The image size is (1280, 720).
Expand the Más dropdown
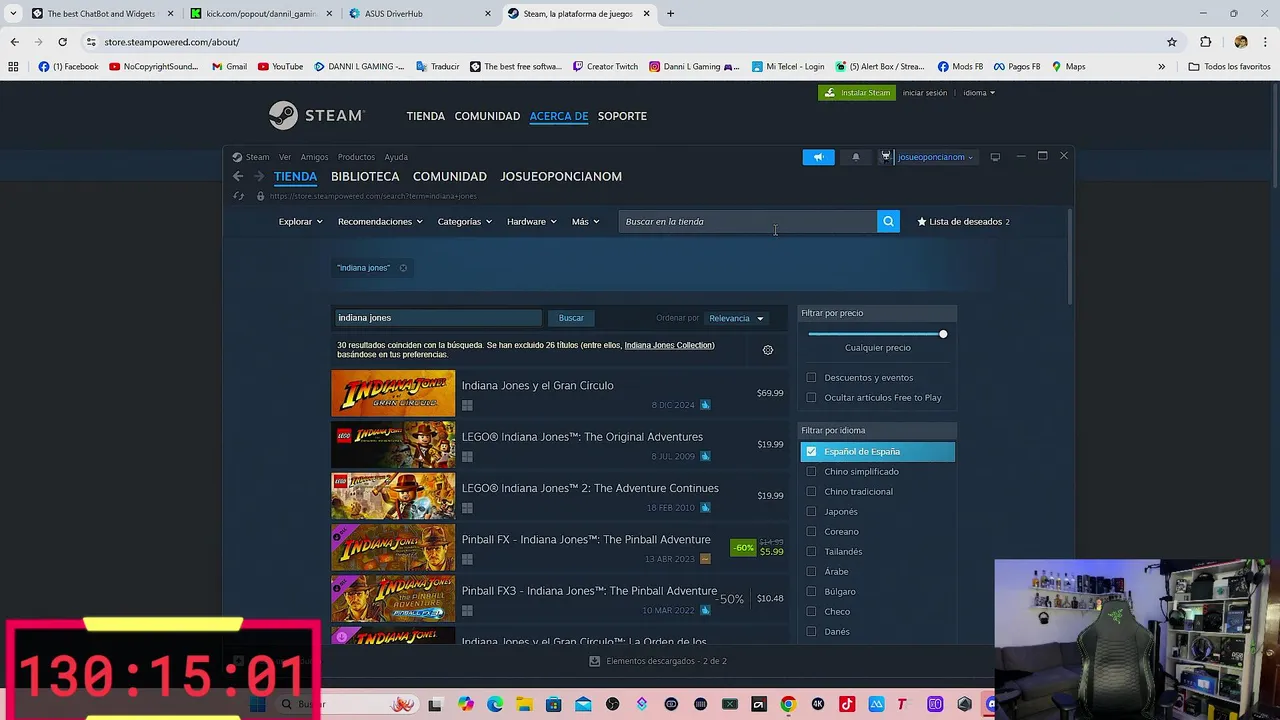click(585, 221)
